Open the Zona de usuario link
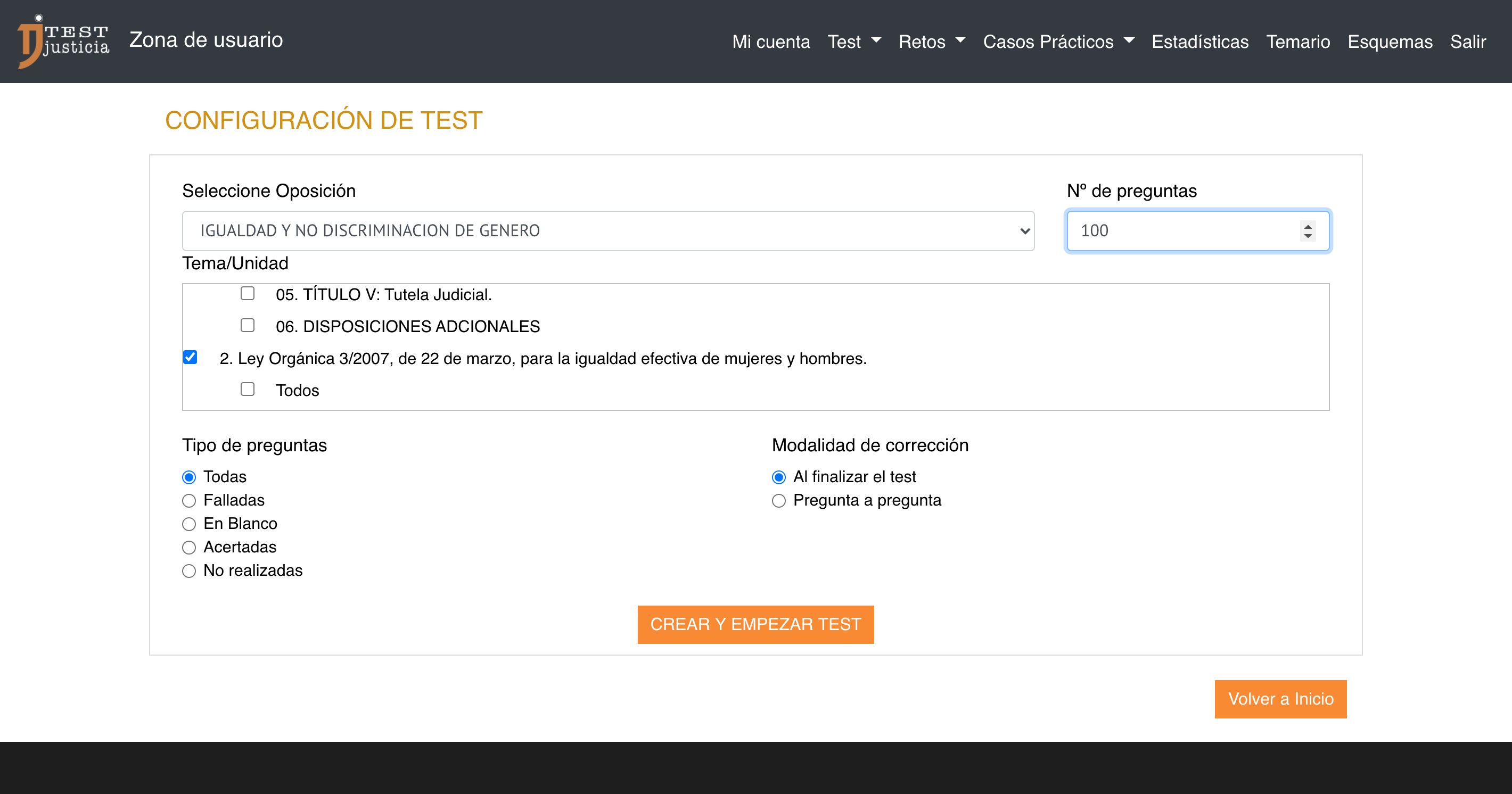 [x=206, y=40]
